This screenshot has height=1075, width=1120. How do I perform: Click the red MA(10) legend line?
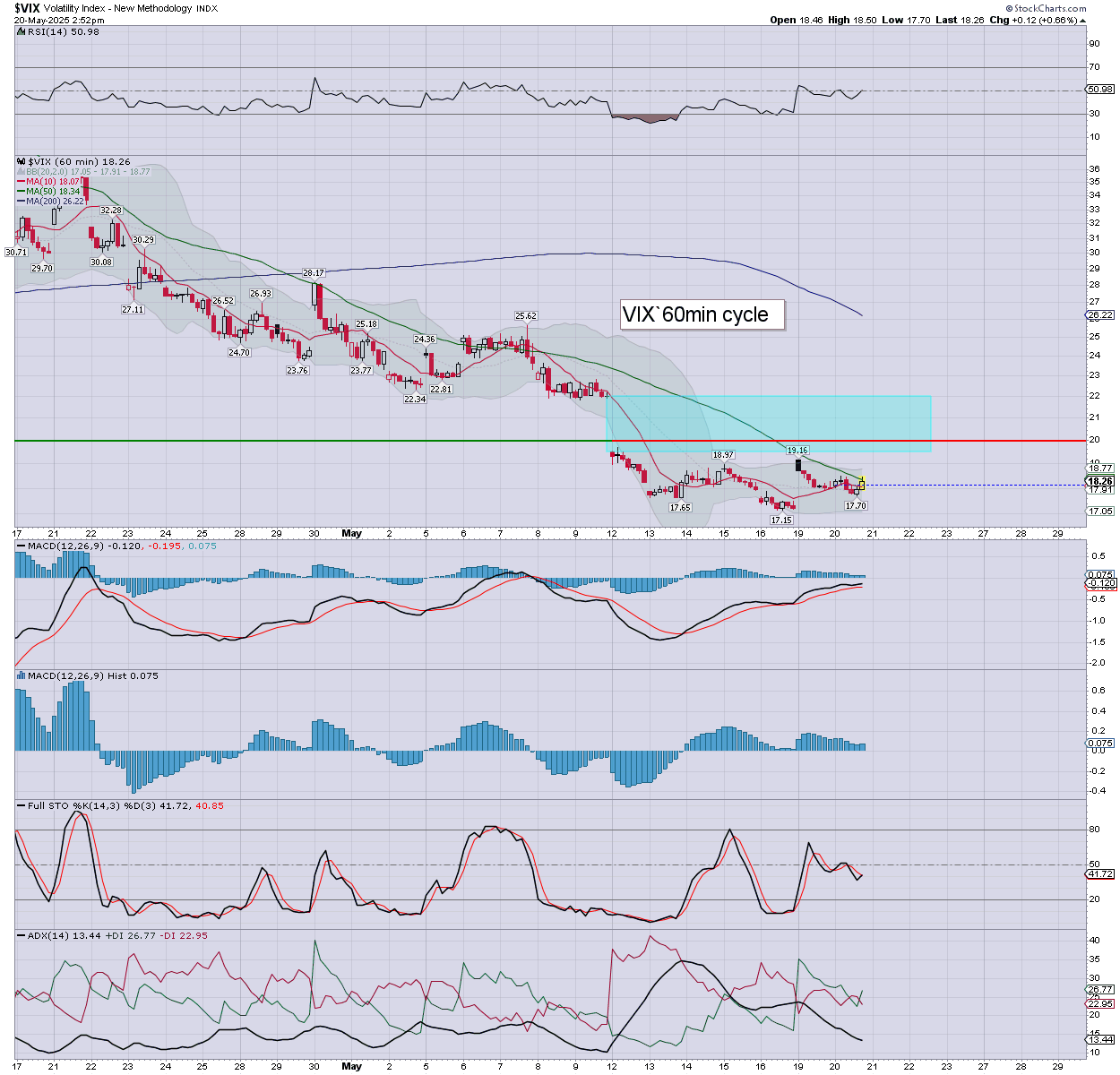point(22,182)
